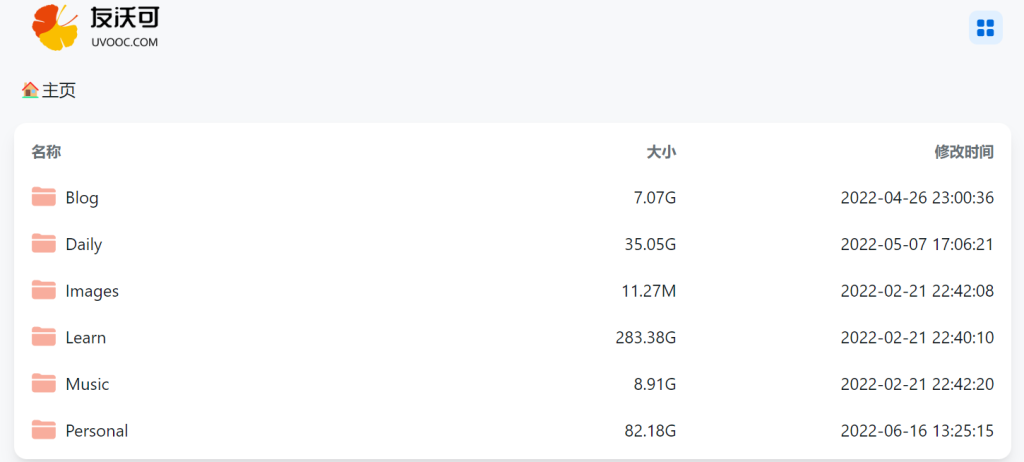This screenshot has height=462, width=1024.
Task: Click the Learn folder icon
Action: (x=43, y=337)
